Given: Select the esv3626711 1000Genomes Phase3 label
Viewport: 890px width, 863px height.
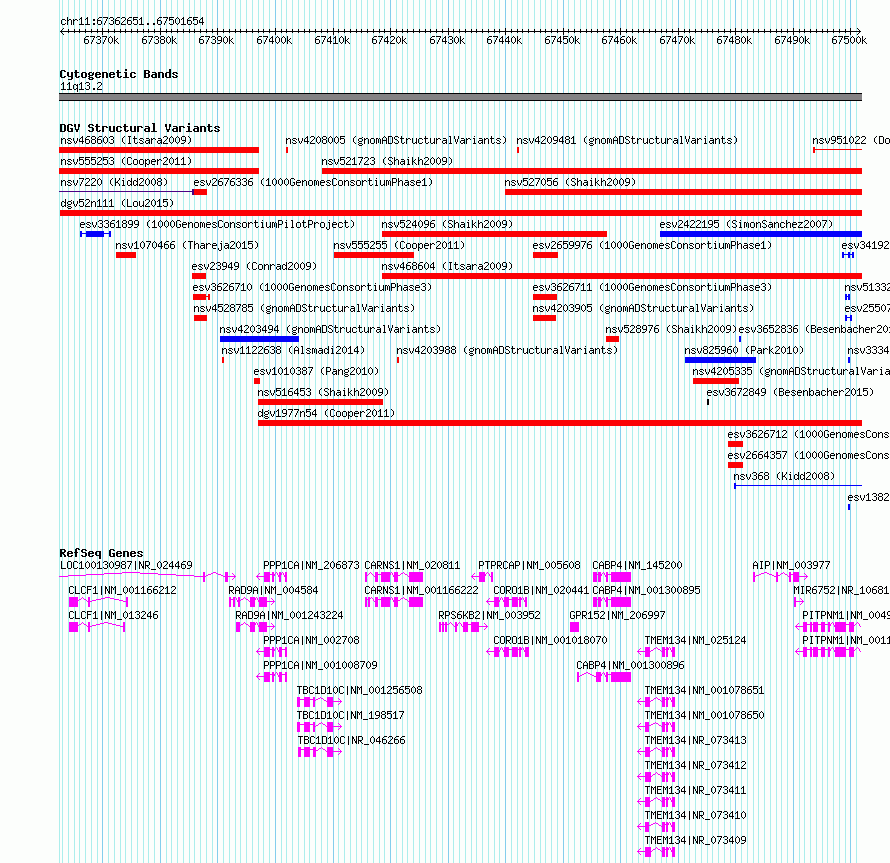Looking at the screenshot, I should [652, 287].
